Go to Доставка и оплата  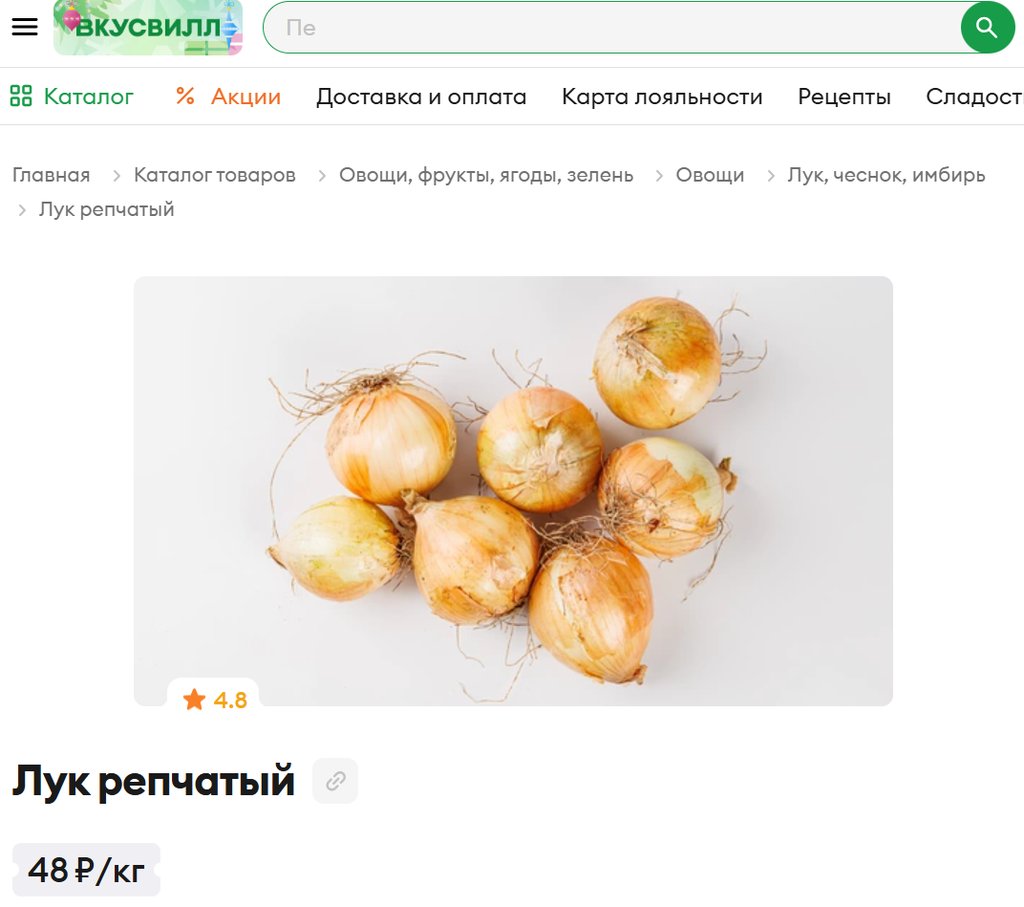pyautogui.click(x=421, y=97)
